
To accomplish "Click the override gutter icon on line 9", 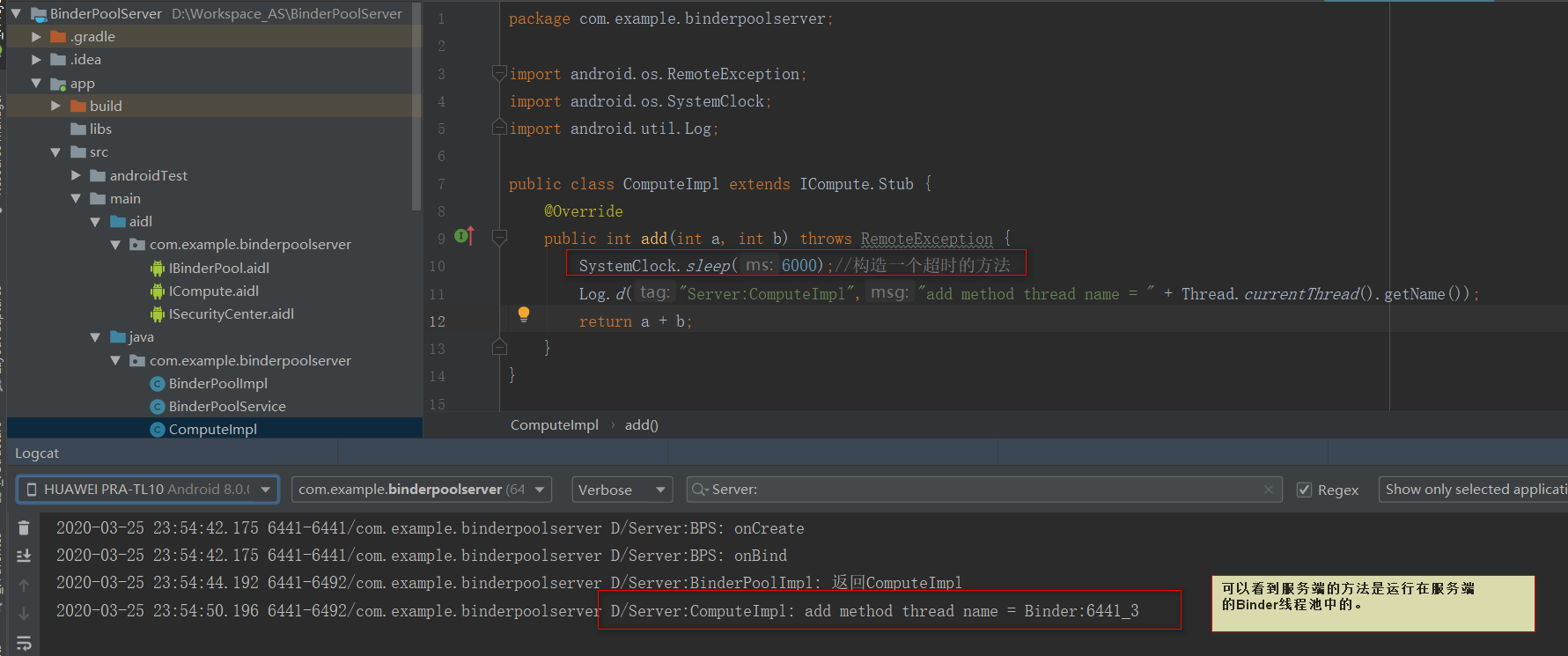I will tap(464, 236).
